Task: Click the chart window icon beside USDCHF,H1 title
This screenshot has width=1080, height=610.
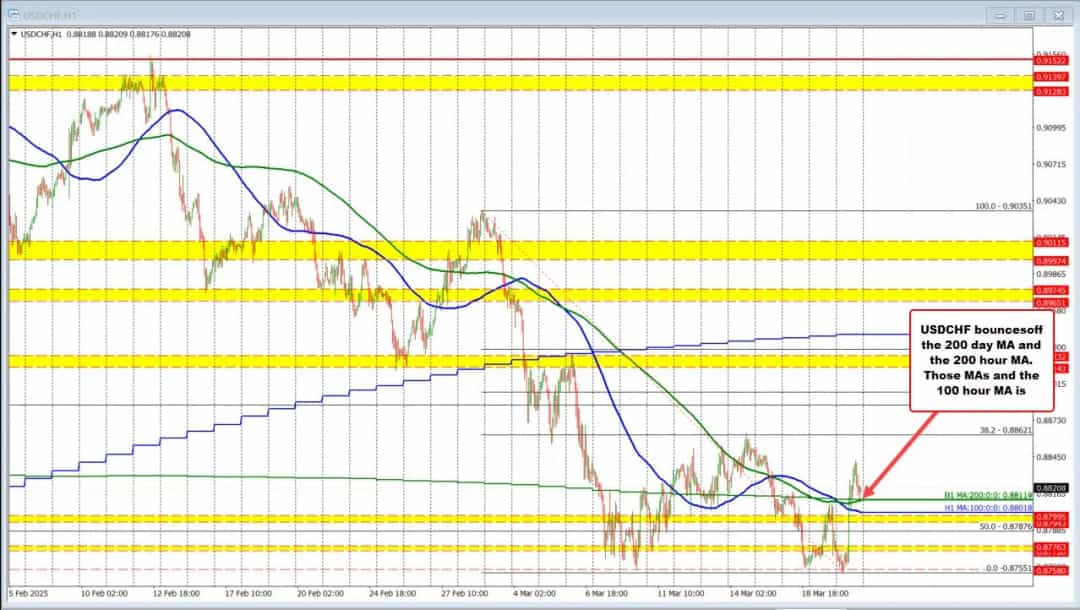Action: pos(16,16)
